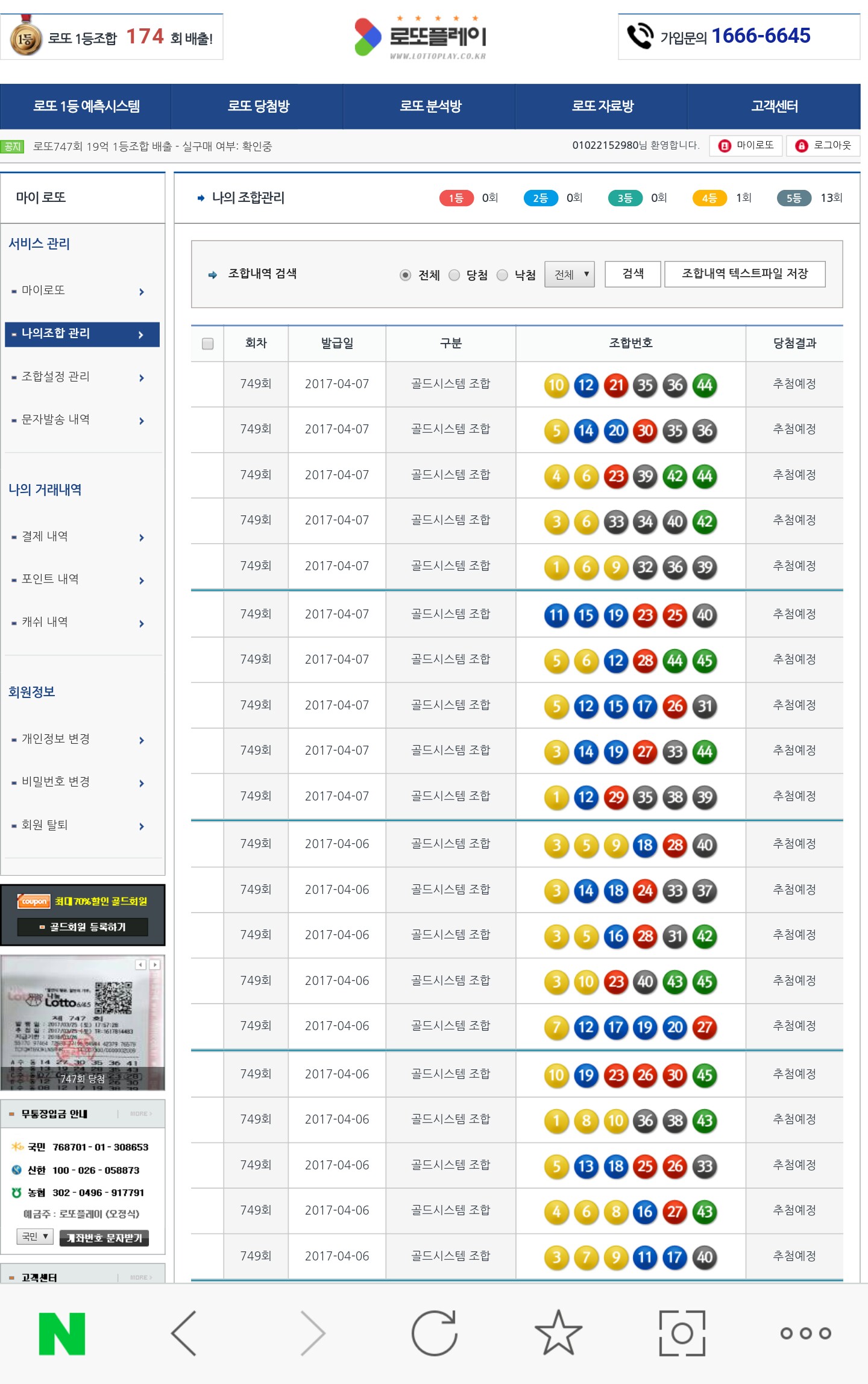Click the red 1등 rank badge

point(456,198)
